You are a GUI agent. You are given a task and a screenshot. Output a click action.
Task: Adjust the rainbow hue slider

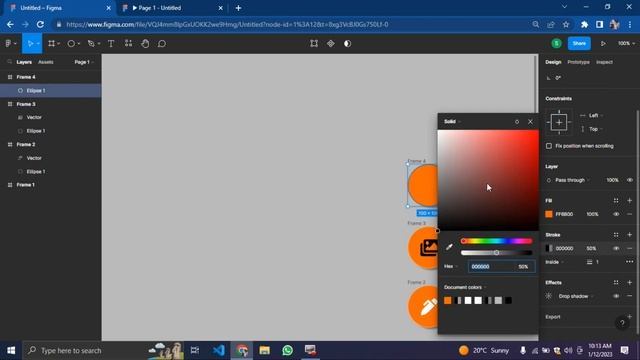[496, 241]
